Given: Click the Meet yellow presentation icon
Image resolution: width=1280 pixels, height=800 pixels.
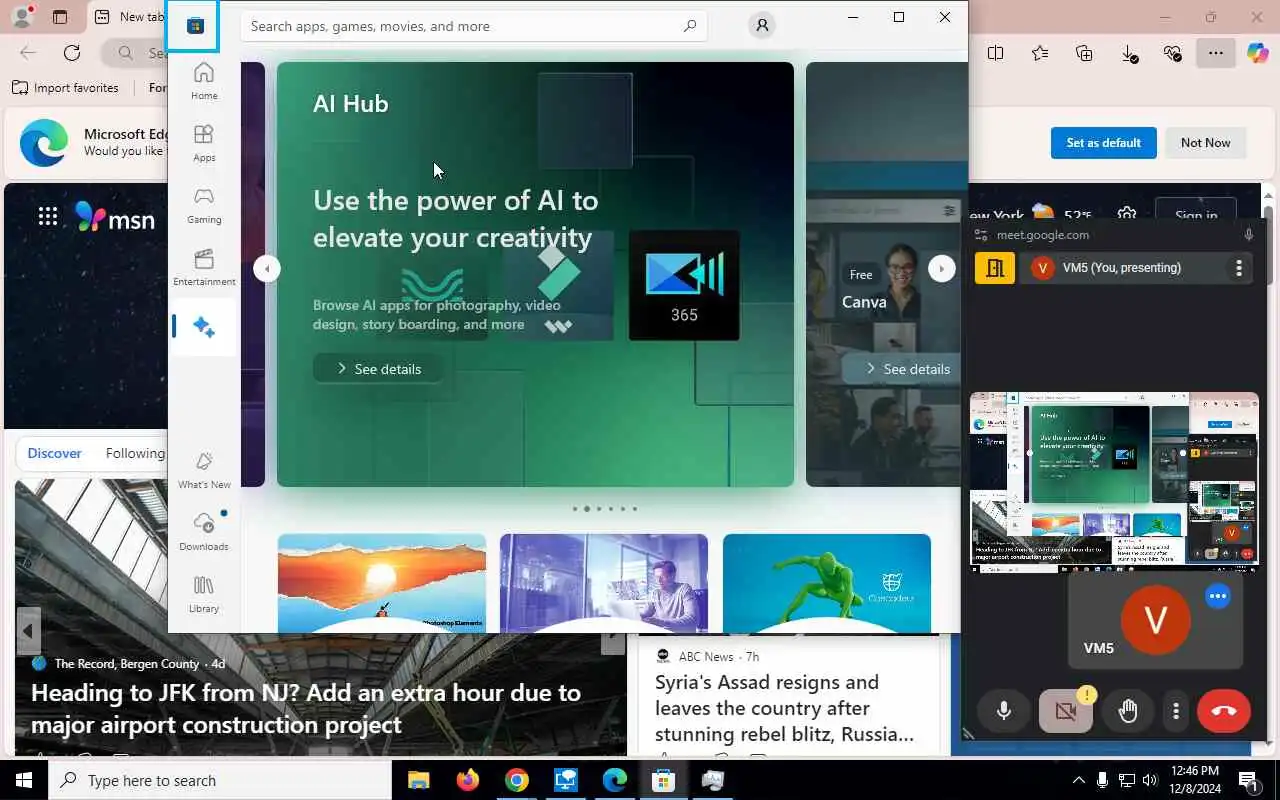Looking at the screenshot, I should point(995,268).
